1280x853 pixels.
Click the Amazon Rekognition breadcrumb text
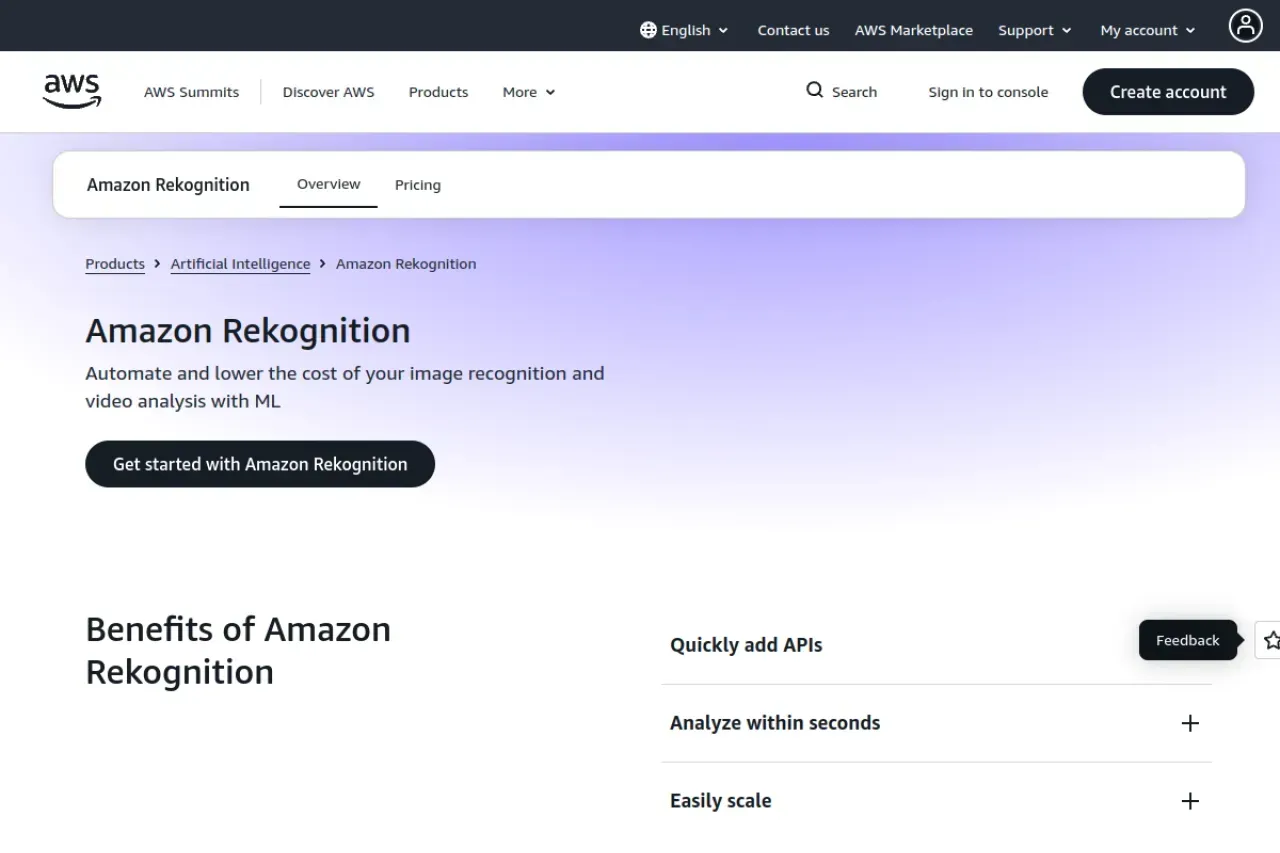(406, 264)
